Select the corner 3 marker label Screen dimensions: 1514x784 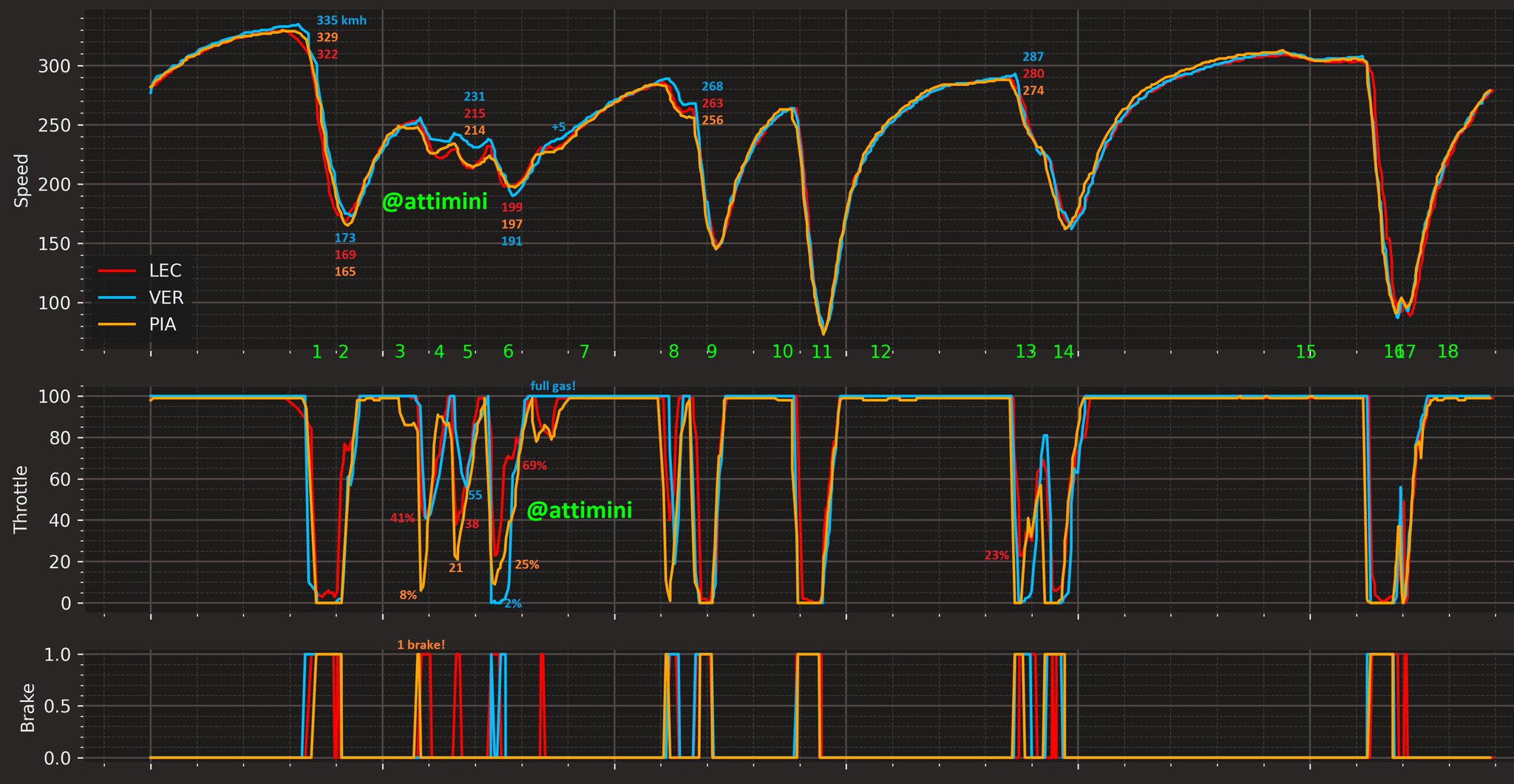point(399,352)
